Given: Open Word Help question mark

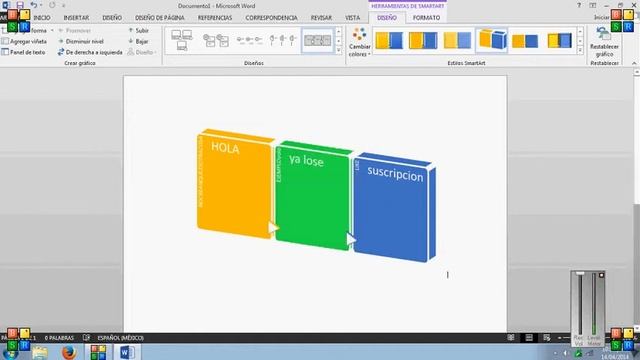Looking at the screenshot, I should click(x=579, y=5).
